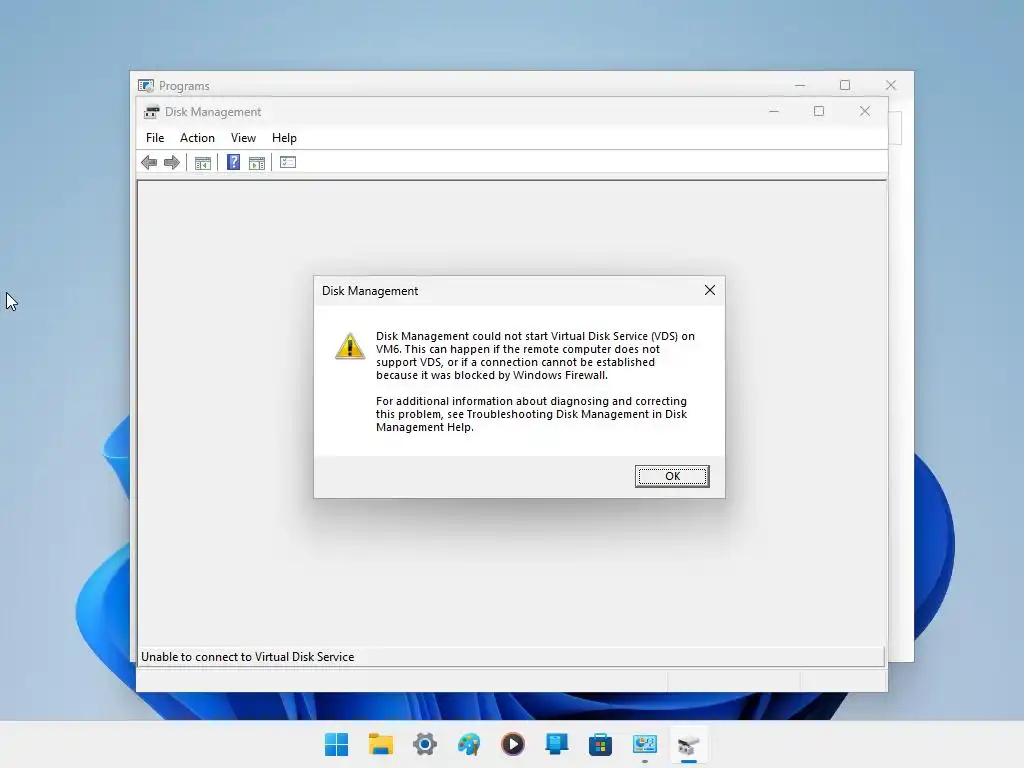Viewport: 1024px width, 768px height.
Task: Click the 'Programs' window title text
Action: pyautogui.click(x=184, y=86)
